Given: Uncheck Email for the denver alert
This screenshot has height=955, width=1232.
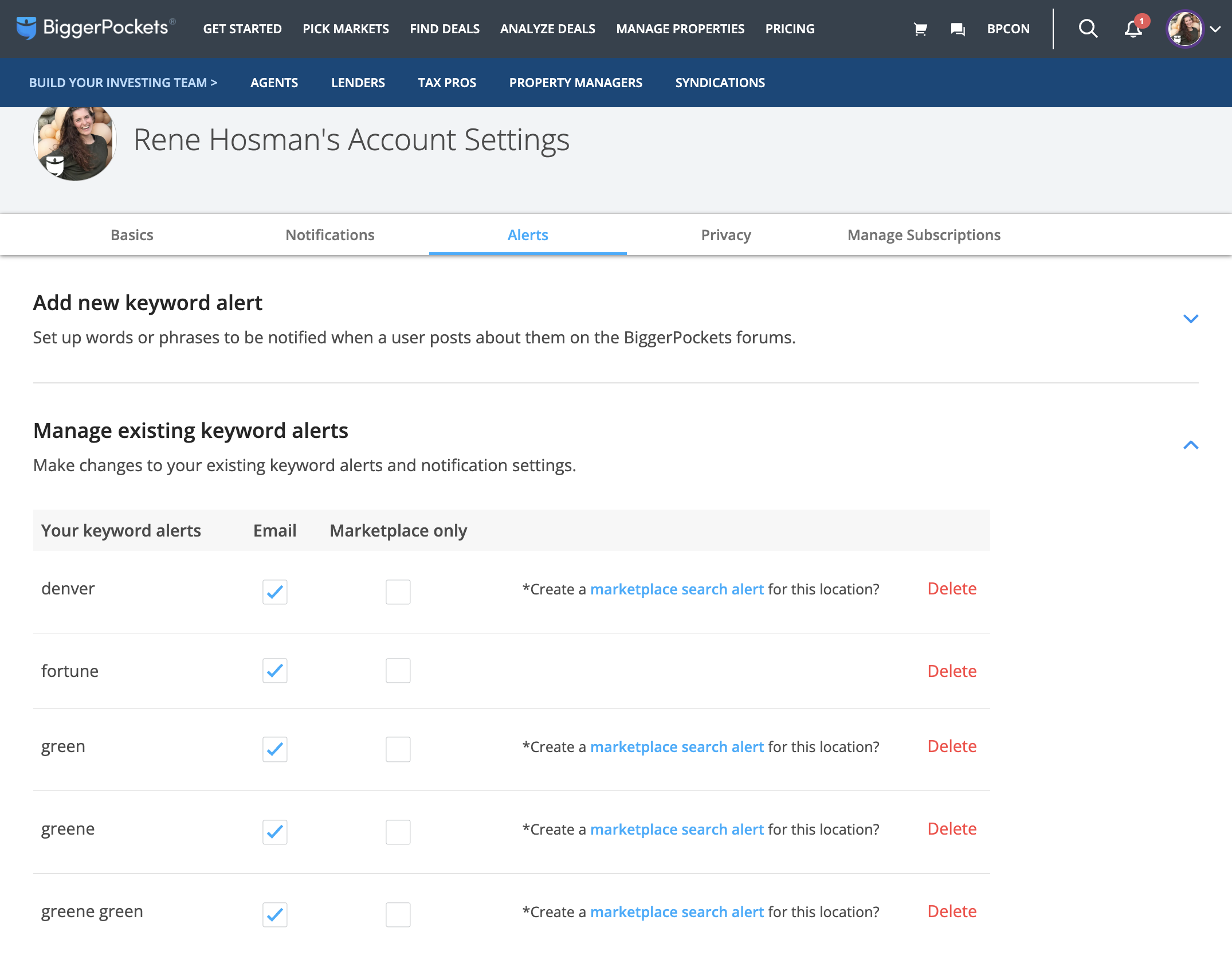Looking at the screenshot, I should tap(275, 592).
